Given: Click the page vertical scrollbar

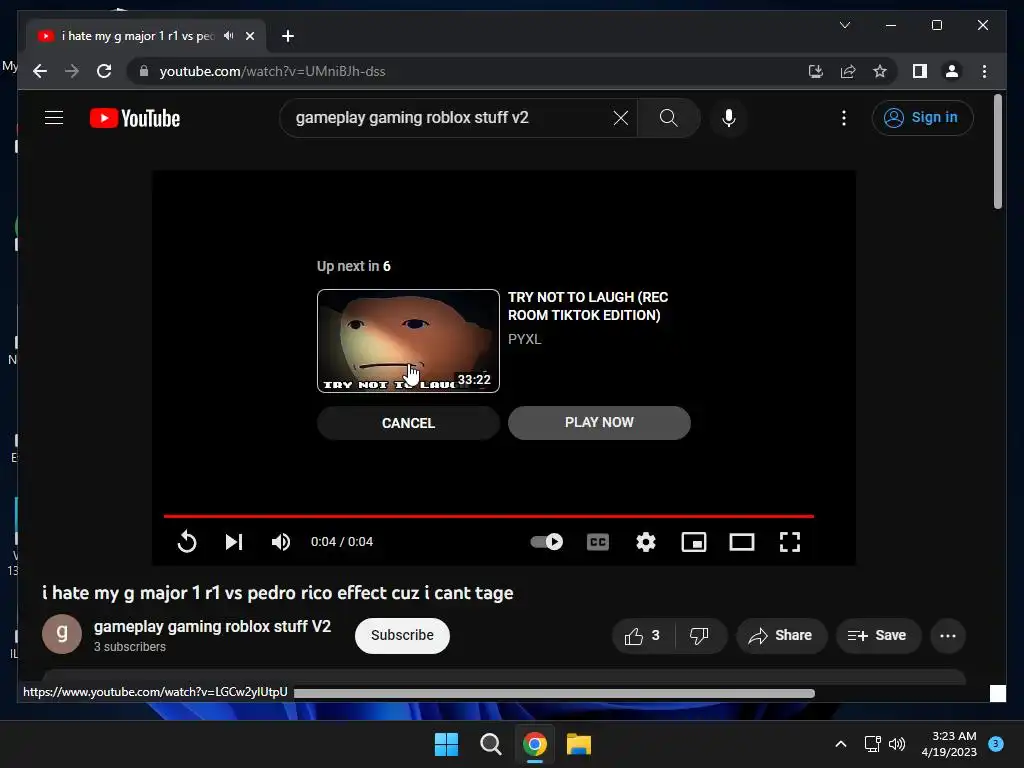Looking at the screenshot, I should click(997, 152).
